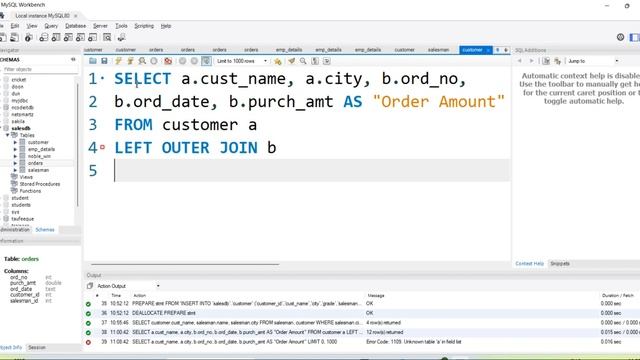Screen dimensions: 640x360
Task: Toggle the auto-commit mode button
Action: point(207,61)
